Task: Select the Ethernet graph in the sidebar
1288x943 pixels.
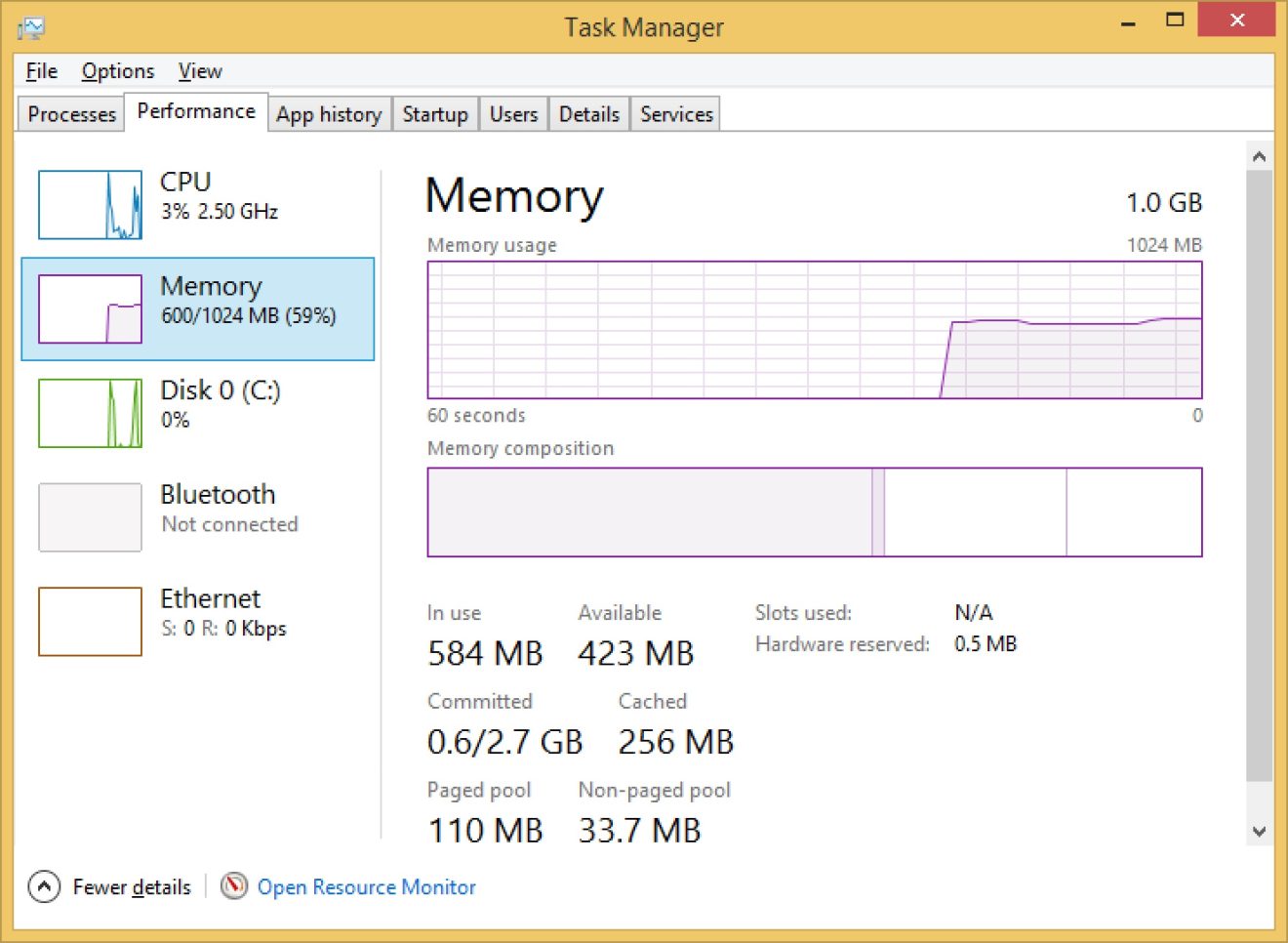Action: [90, 622]
